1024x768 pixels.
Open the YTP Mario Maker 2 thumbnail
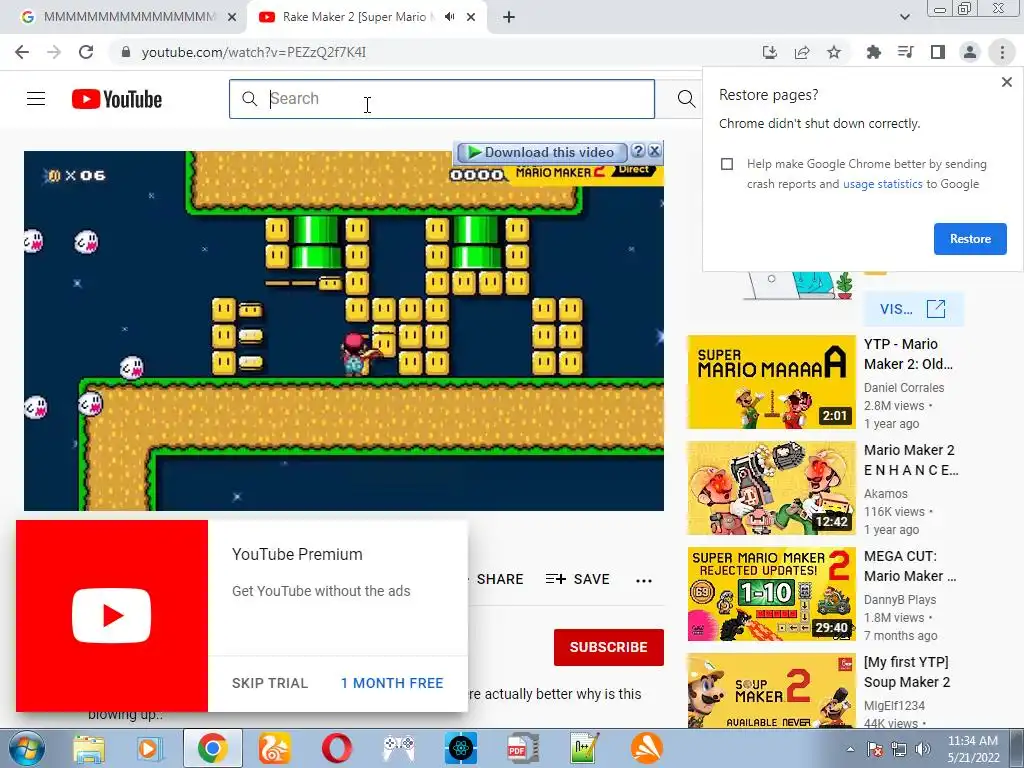[x=771, y=382]
